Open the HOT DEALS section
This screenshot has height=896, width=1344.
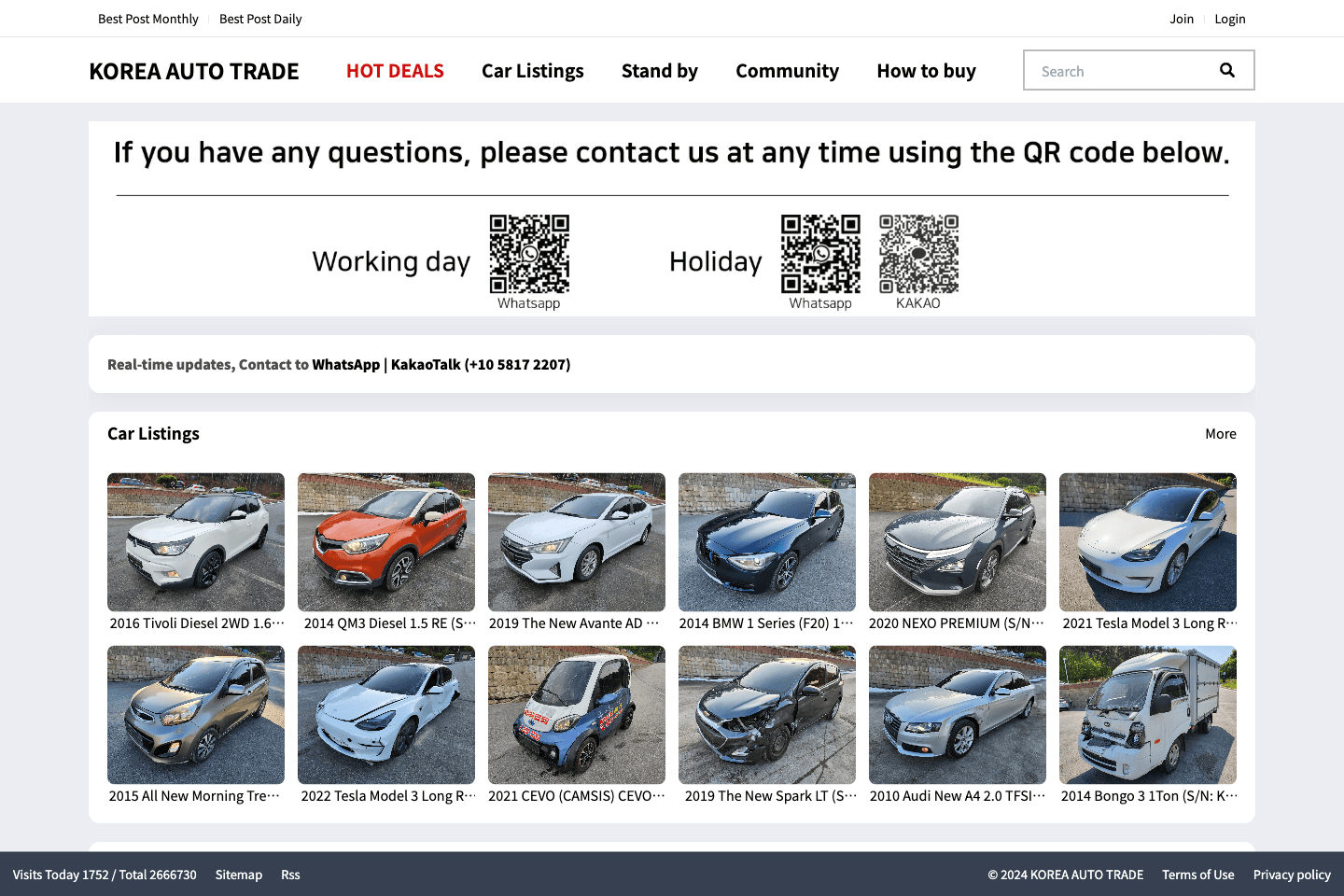(395, 70)
